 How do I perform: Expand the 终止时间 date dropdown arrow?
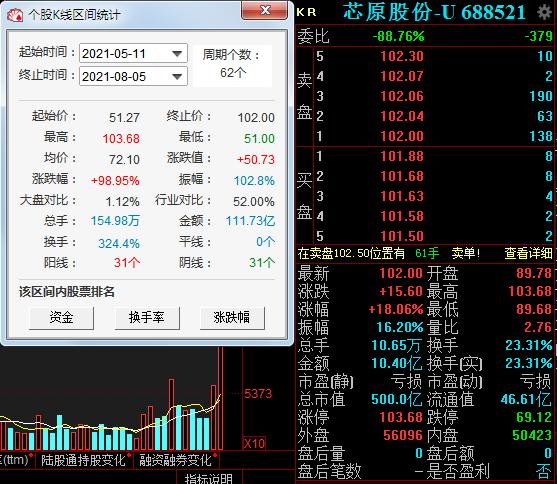(x=177, y=76)
